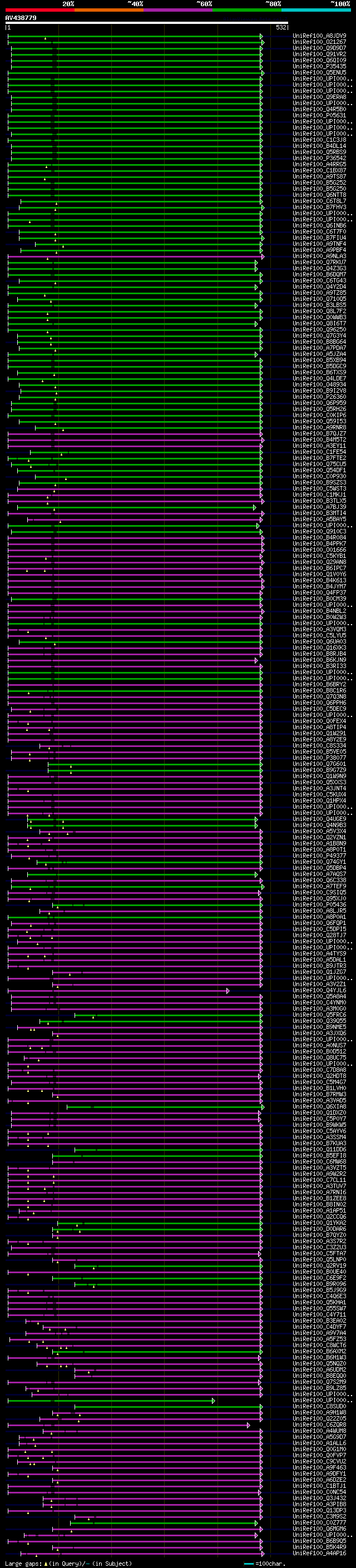
Task: Click the query end position label 532
Action: [x=280, y=27]
